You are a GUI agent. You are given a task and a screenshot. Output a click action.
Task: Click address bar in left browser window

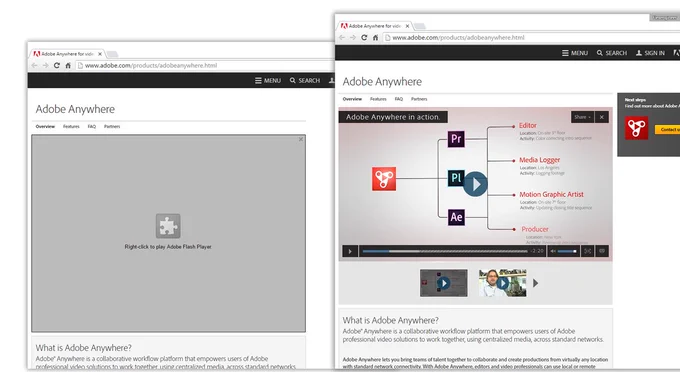205,65
